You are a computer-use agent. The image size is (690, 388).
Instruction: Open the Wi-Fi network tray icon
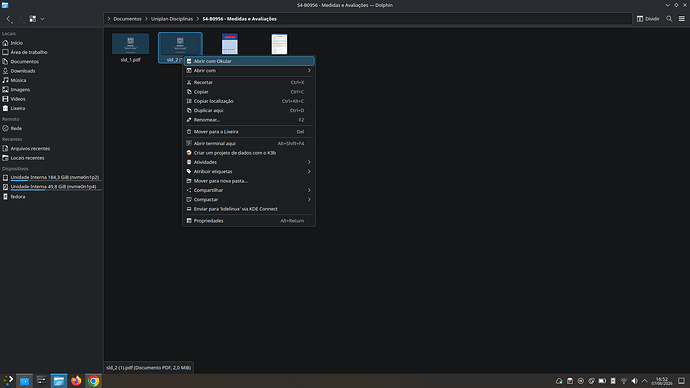[624, 381]
